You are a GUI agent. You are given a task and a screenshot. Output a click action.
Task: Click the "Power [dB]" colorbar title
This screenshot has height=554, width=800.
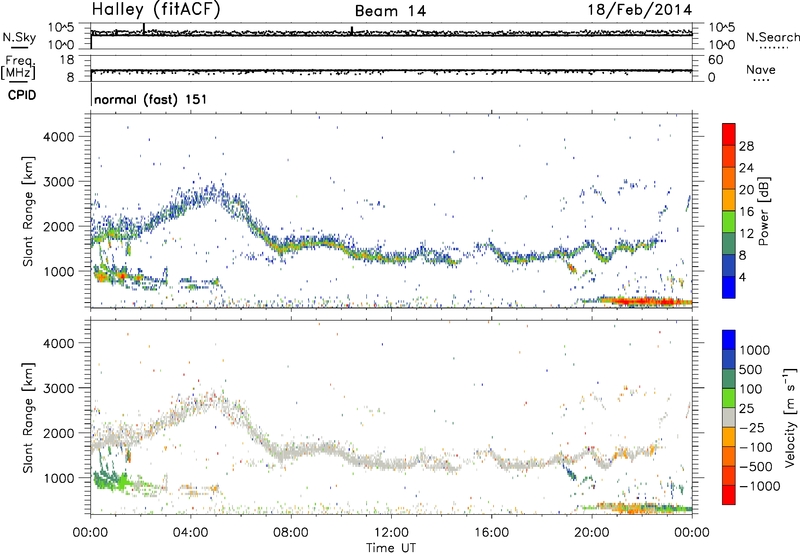764,211
